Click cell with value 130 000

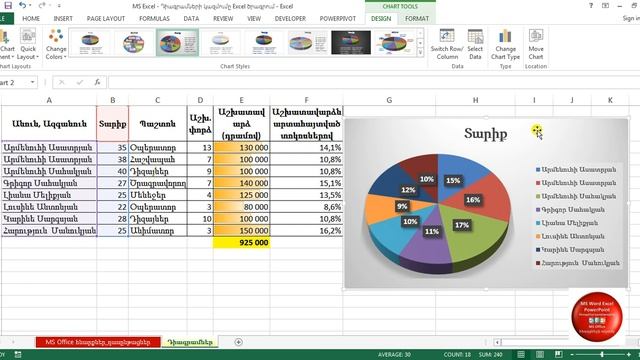pyautogui.click(x=241, y=147)
